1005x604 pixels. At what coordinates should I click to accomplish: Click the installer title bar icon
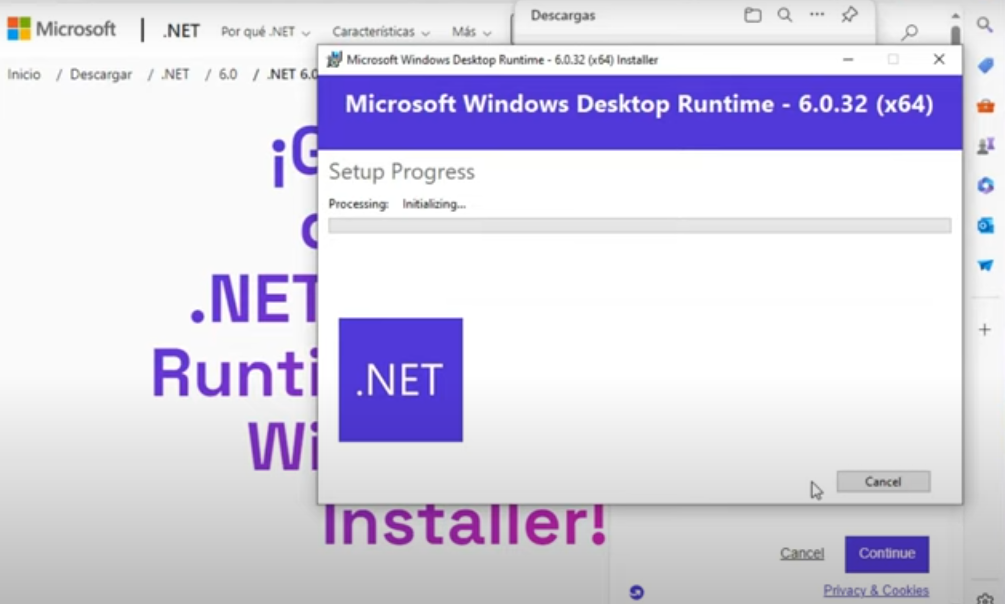(x=334, y=60)
